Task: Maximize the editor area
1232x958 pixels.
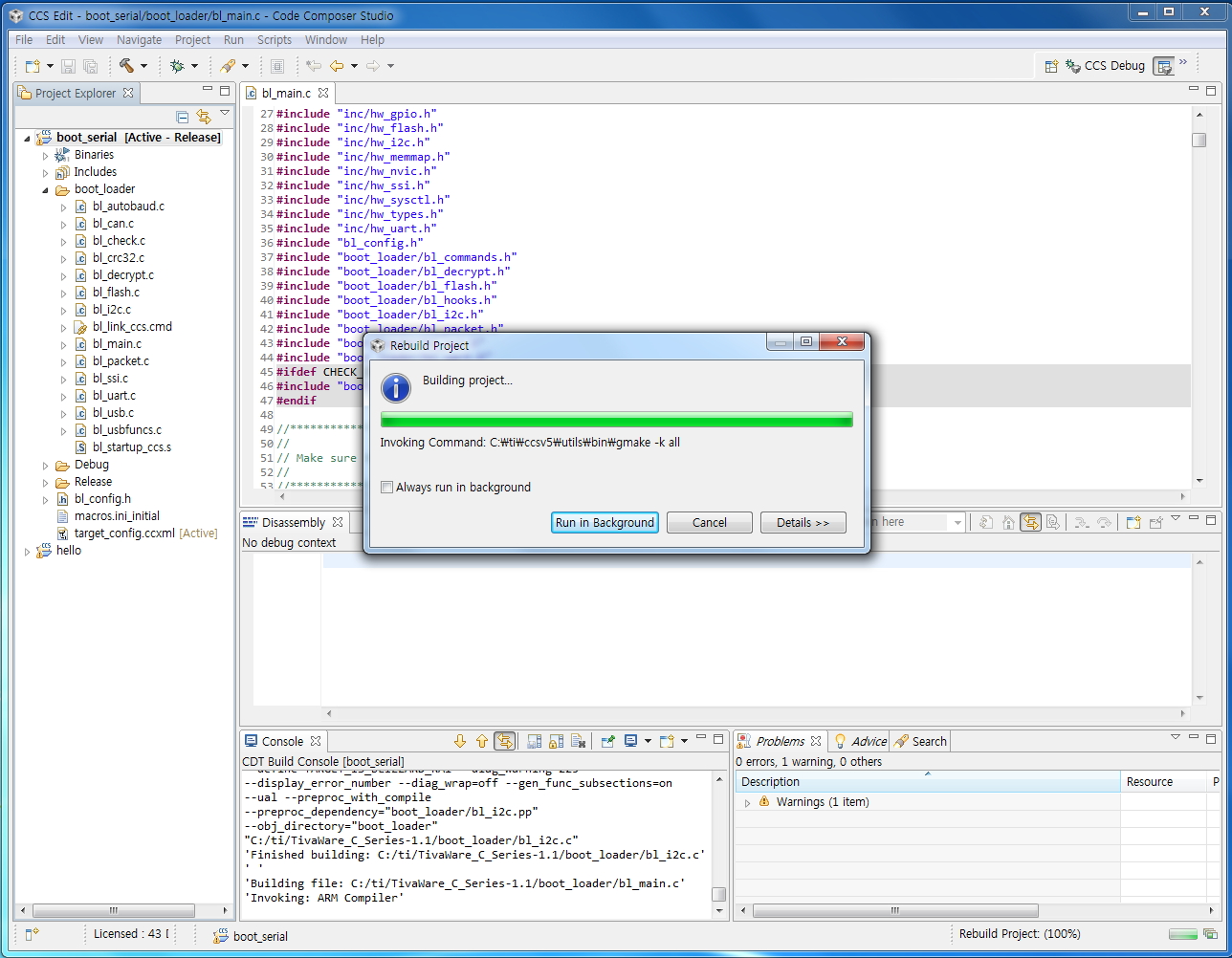Action: (x=1211, y=91)
